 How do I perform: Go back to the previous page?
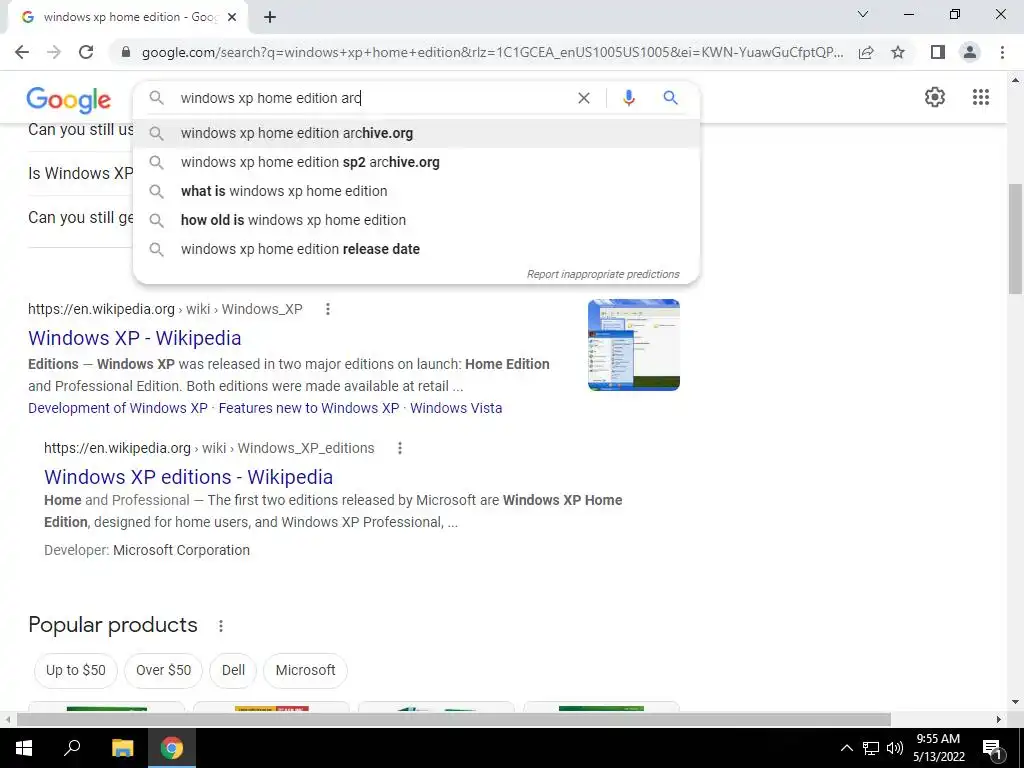[x=22, y=52]
